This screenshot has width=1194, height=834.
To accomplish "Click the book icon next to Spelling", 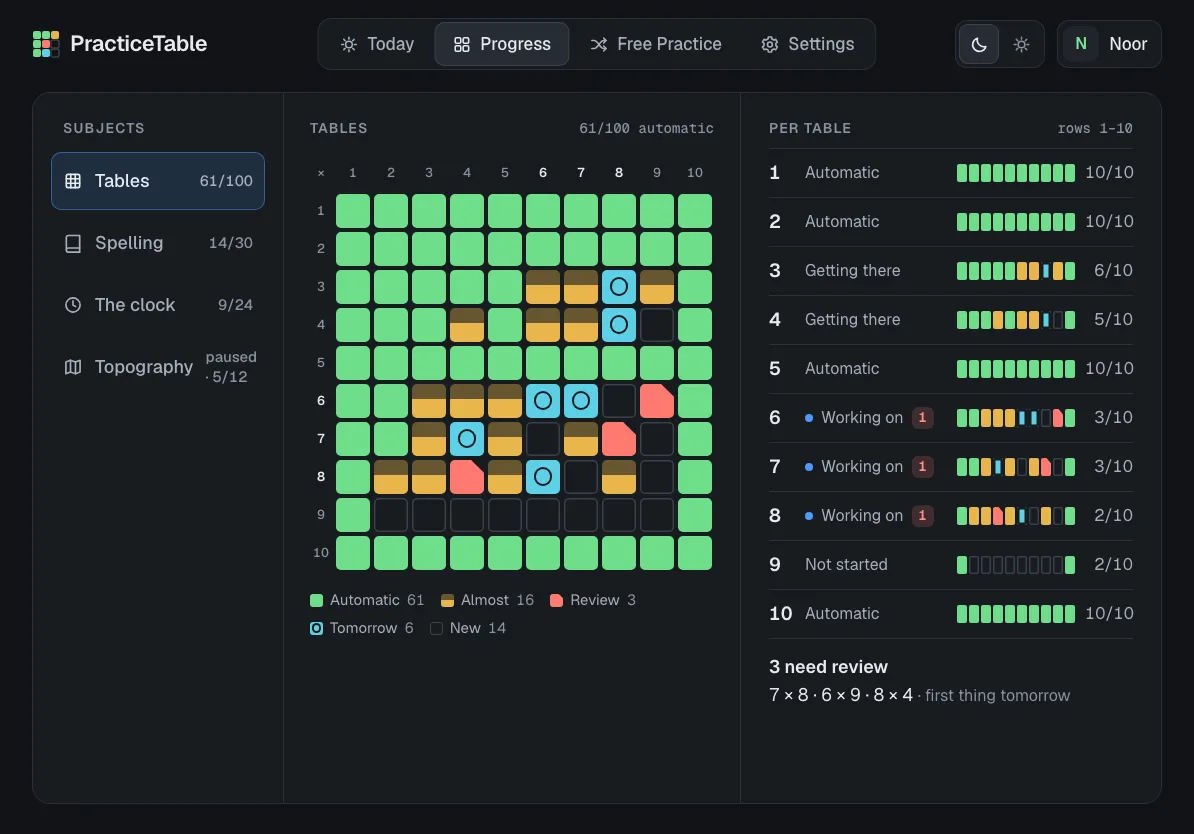I will [x=73, y=243].
